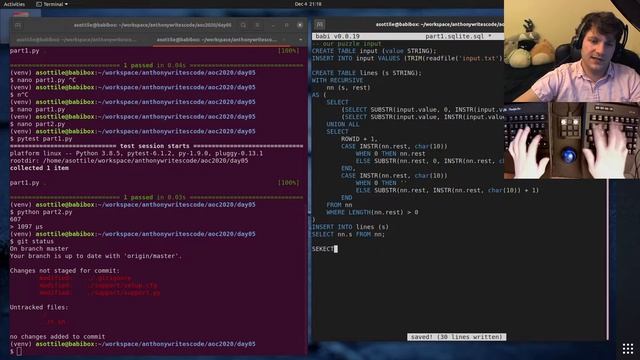640x360 pixels.
Task: Click 'CREATE TABLE input' line in editor
Action: [374, 51]
